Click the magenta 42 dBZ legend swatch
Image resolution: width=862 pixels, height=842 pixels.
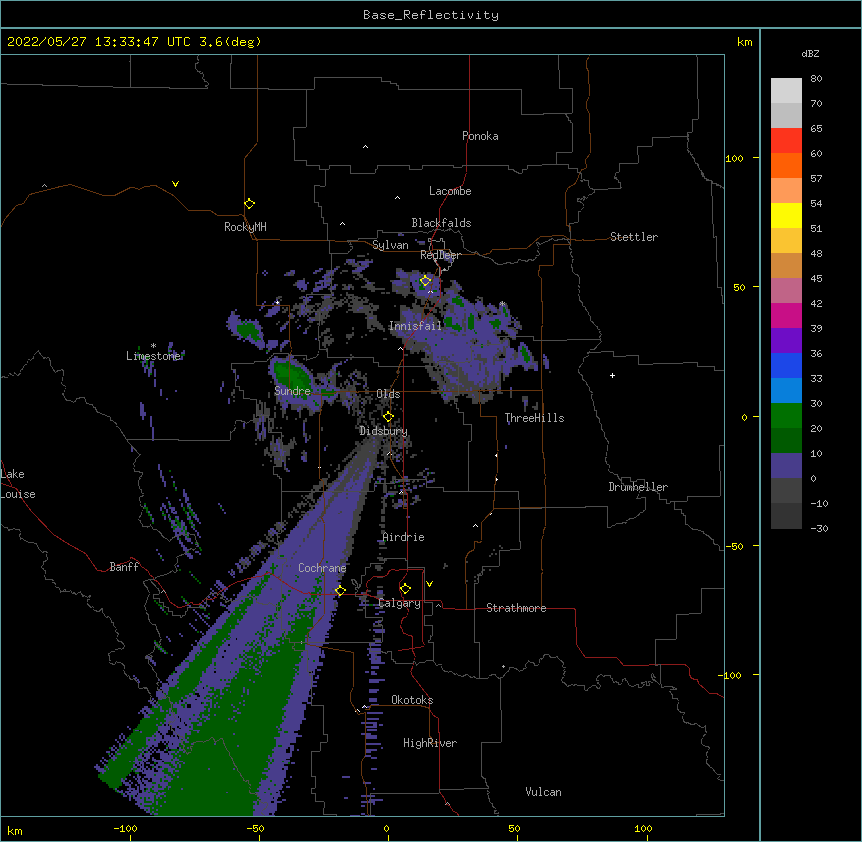tap(786, 315)
